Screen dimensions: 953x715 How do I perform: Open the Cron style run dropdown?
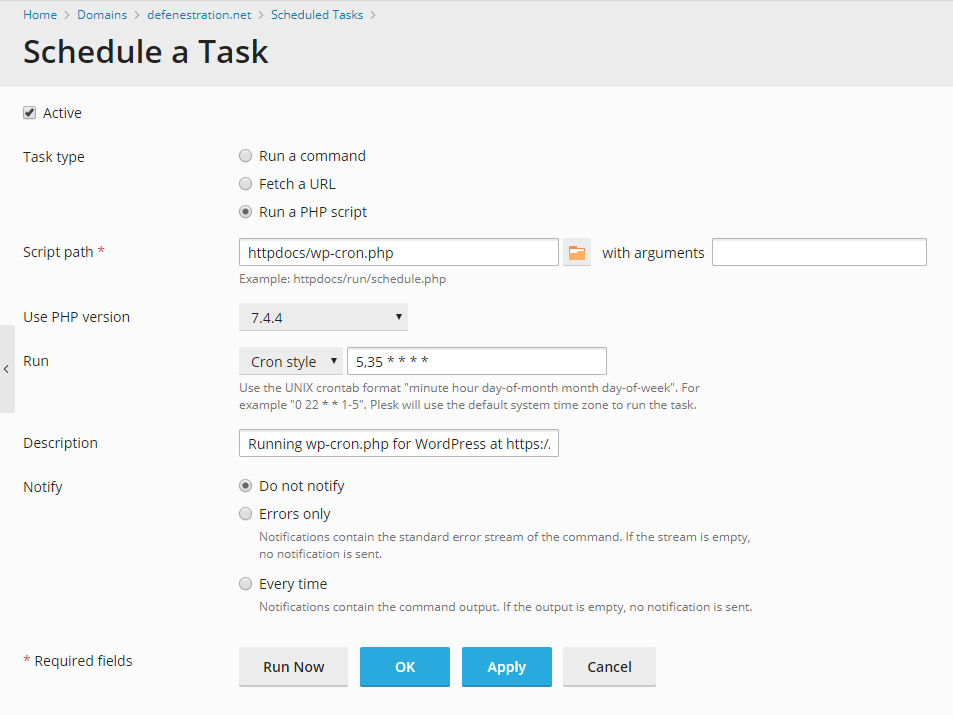291,361
